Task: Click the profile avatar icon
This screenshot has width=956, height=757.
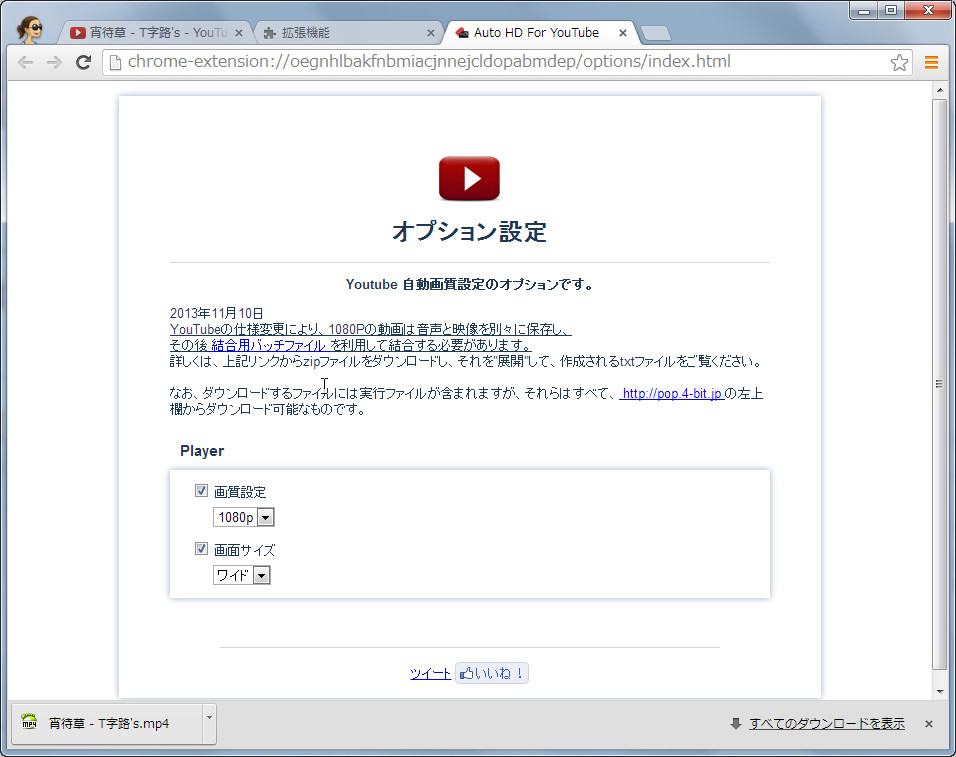Action: coord(29,30)
